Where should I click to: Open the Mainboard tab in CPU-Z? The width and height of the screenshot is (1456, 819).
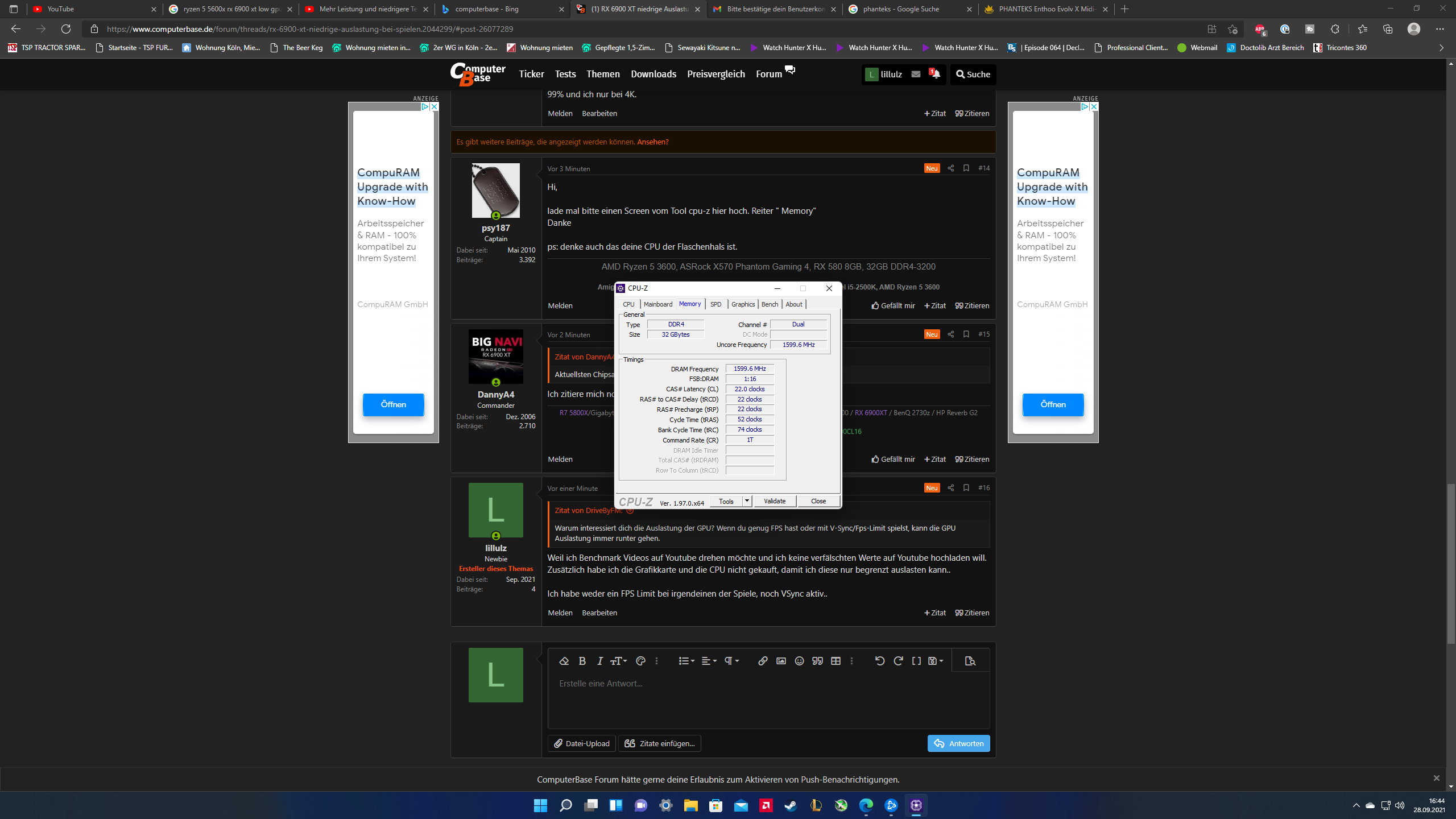pyautogui.click(x=657, y=304)
